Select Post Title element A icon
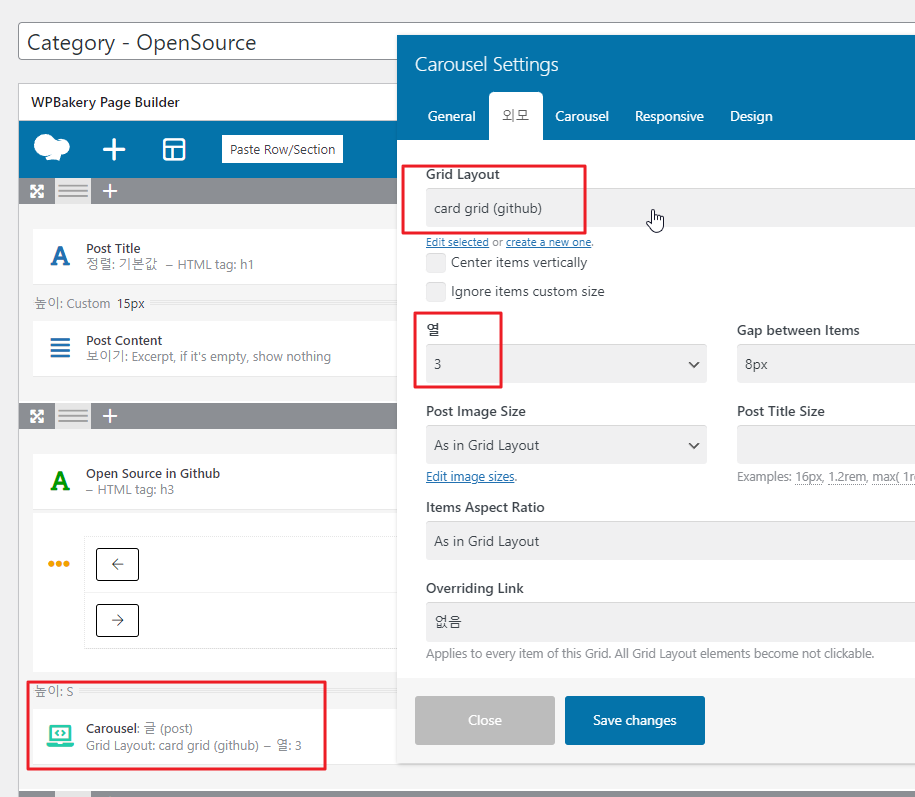 pos(60,256)
